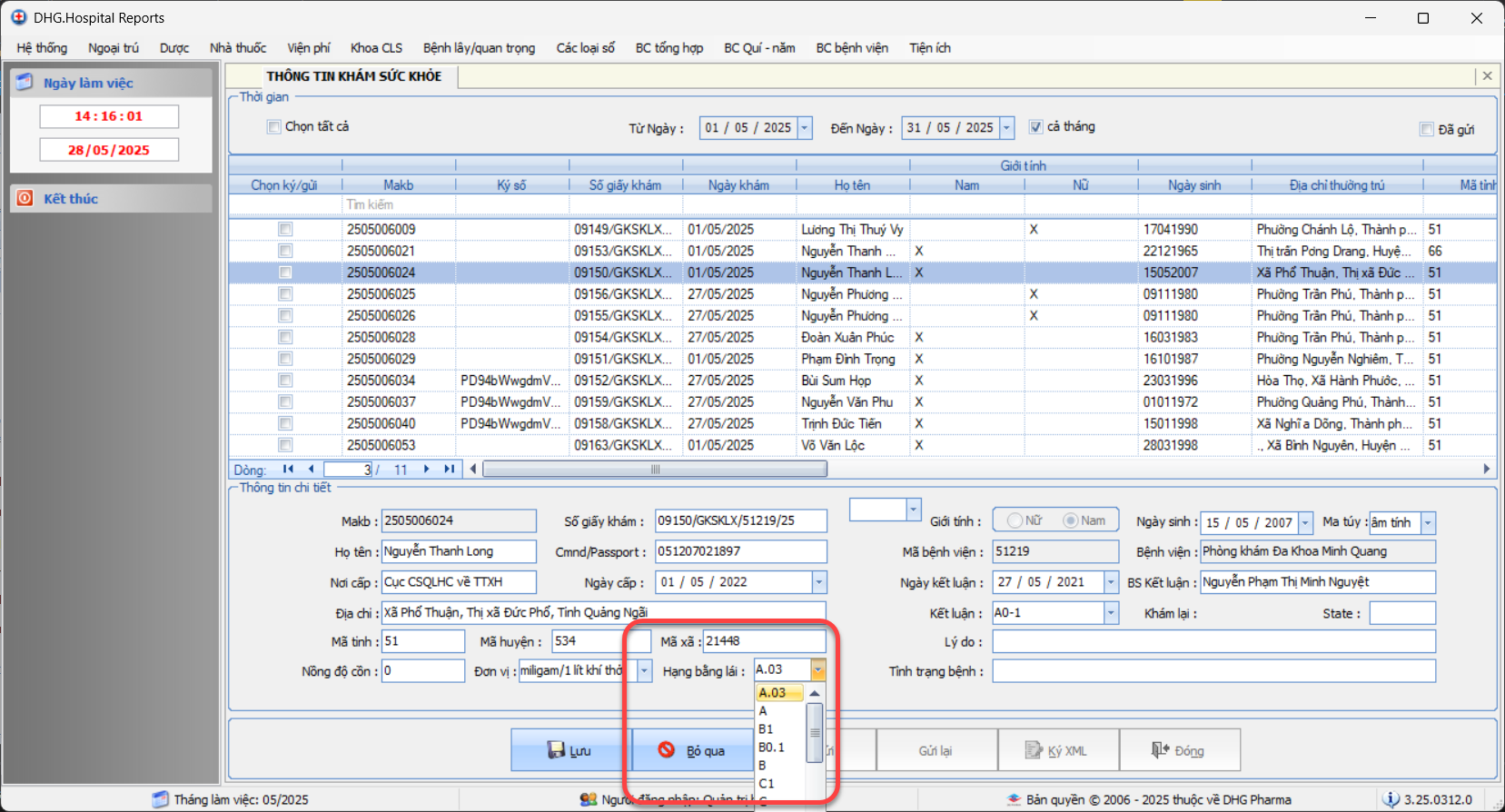Open the Tiện ích menu
This screenshot has width=1505, height=812.
930,48
